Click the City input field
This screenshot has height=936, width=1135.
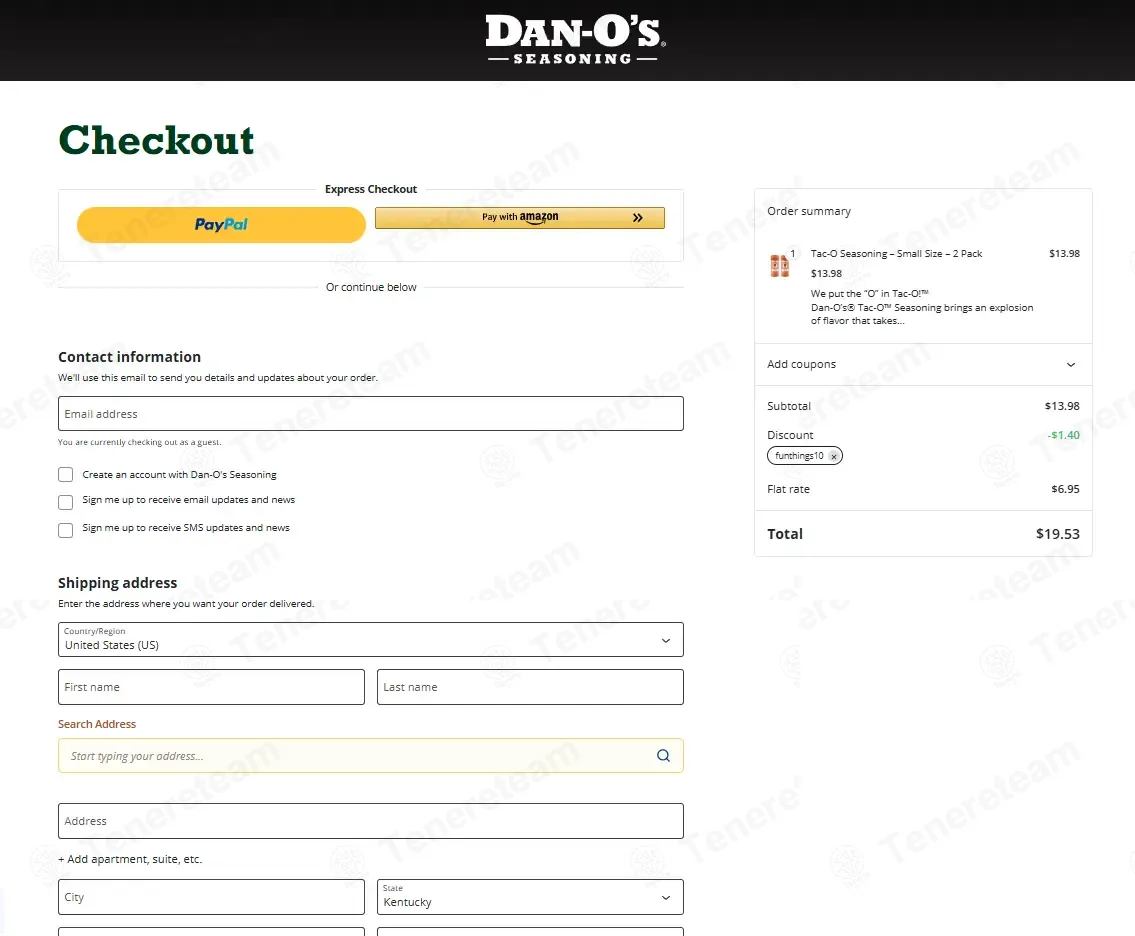tap(211, 897)
